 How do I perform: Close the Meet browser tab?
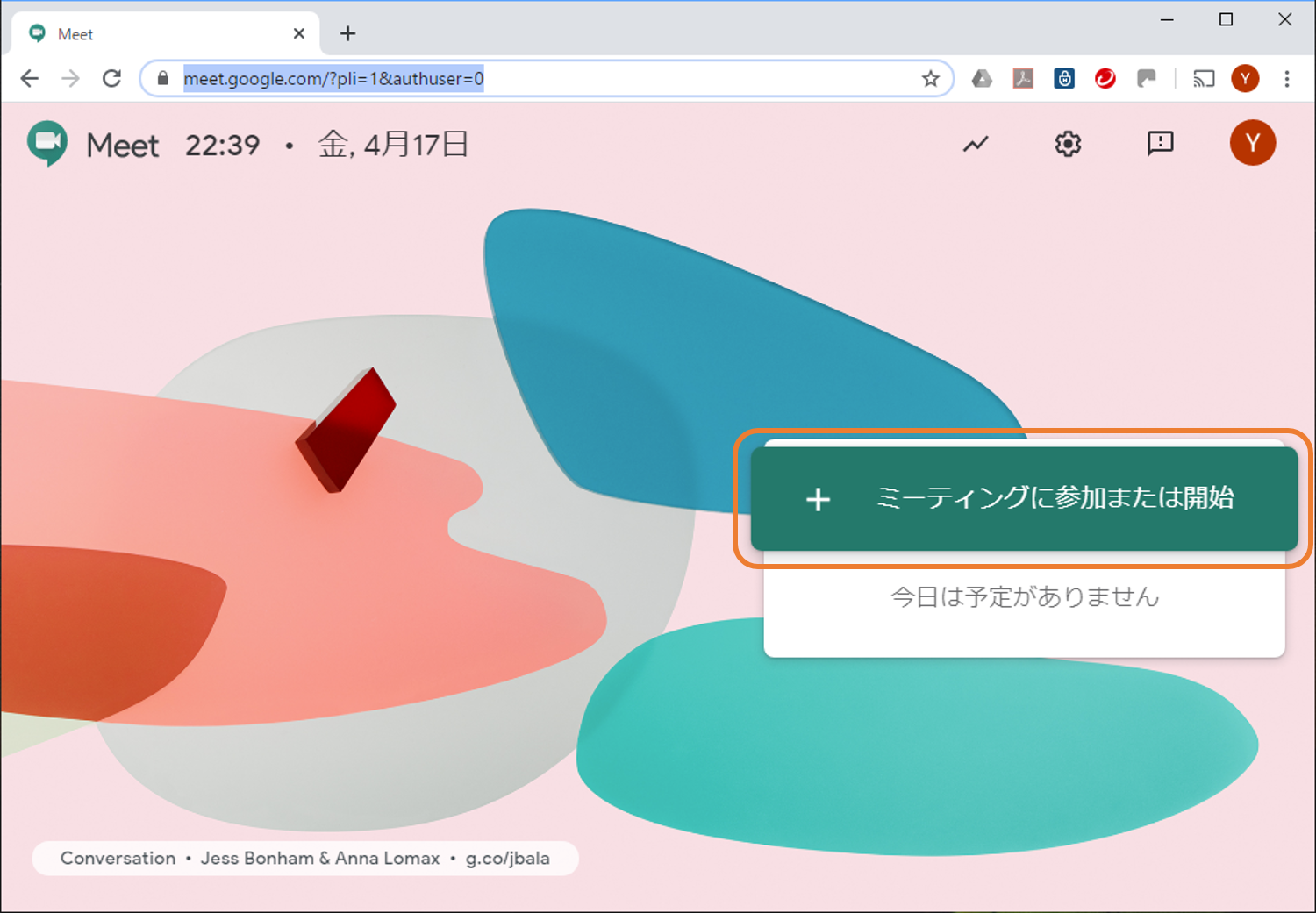pos(299,33)
